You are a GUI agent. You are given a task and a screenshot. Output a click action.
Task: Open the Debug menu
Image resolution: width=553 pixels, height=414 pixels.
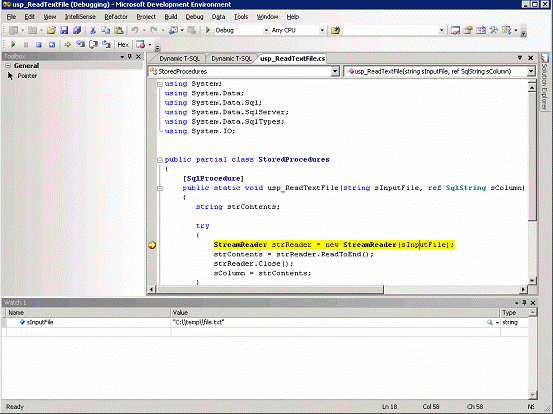click(194, 17)
